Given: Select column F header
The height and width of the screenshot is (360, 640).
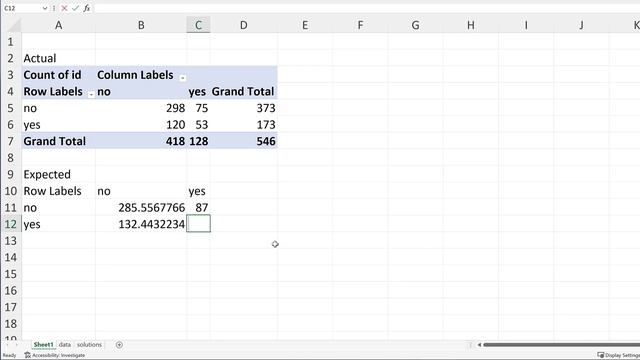Looking at the screenshot, I should click(360, 25).
